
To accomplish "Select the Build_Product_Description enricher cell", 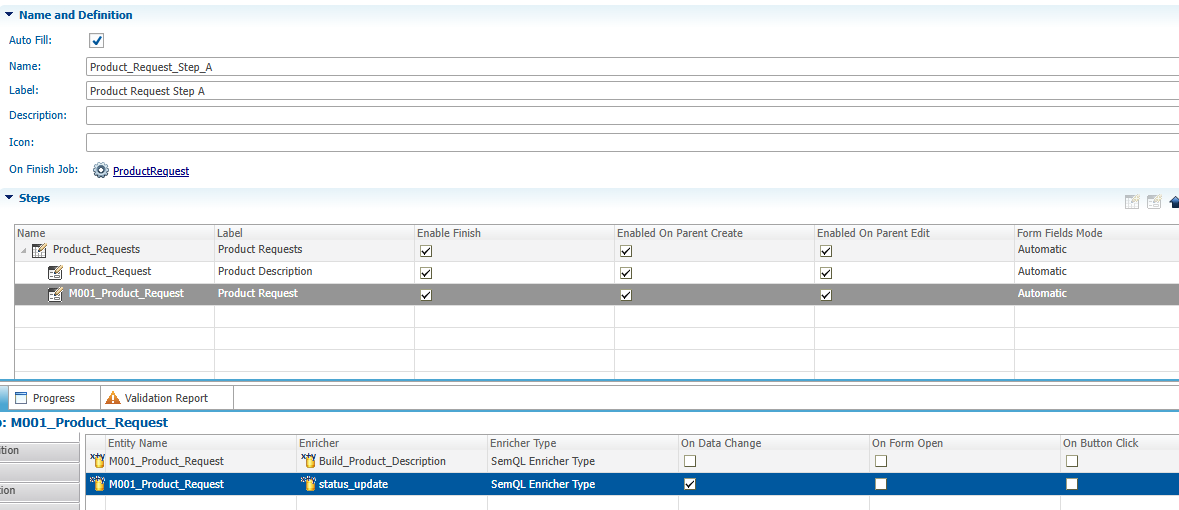I will pos(392,461).
